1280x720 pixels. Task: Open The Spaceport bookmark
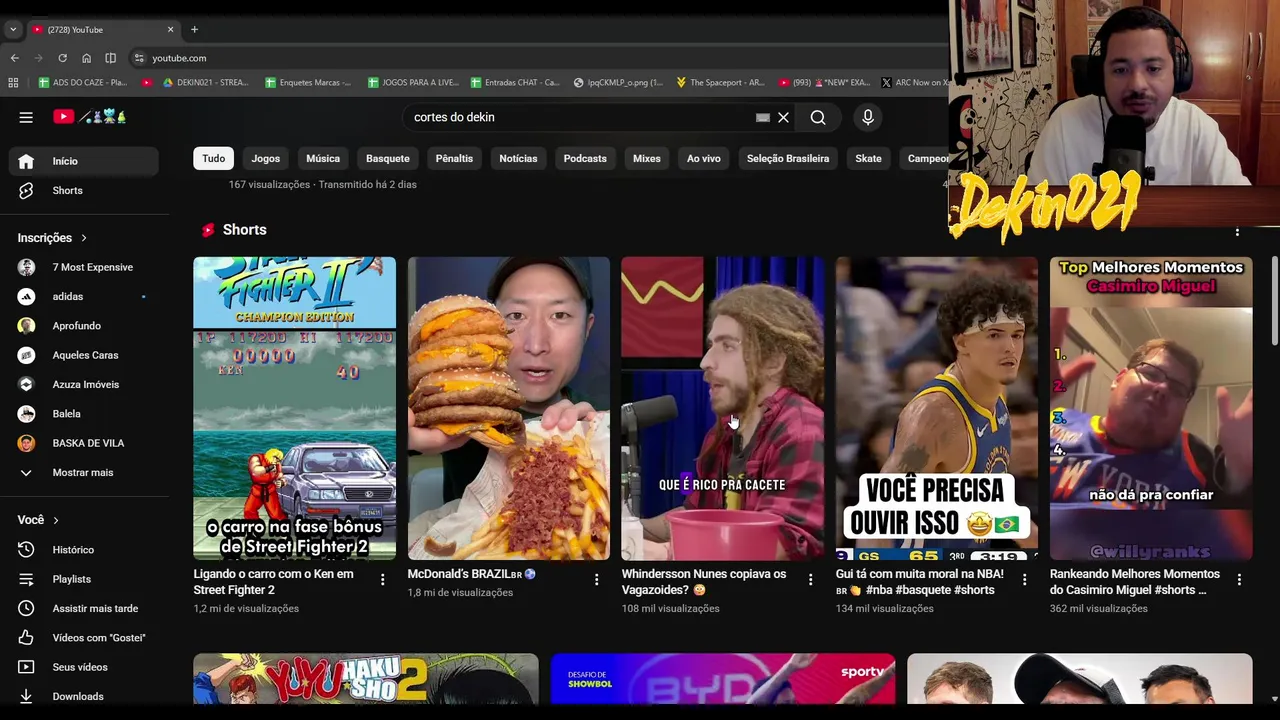720,82
